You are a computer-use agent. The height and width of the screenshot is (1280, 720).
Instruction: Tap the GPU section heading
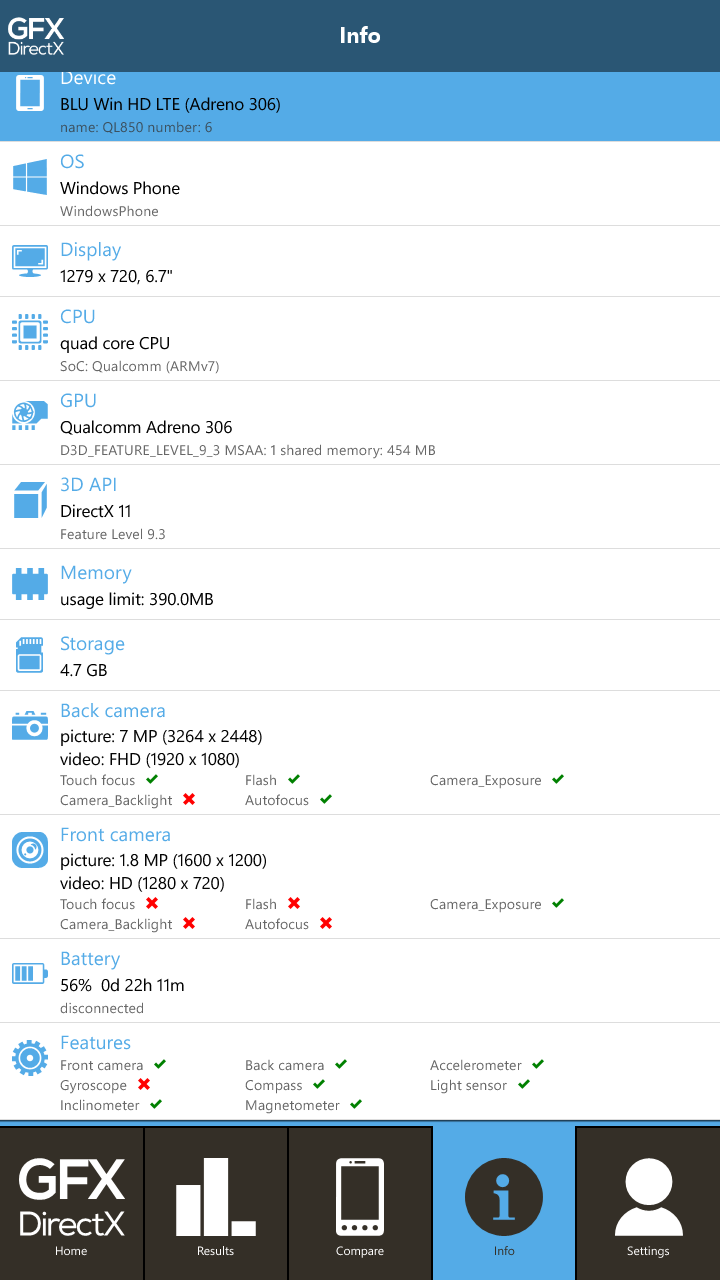tap(78, 401)
